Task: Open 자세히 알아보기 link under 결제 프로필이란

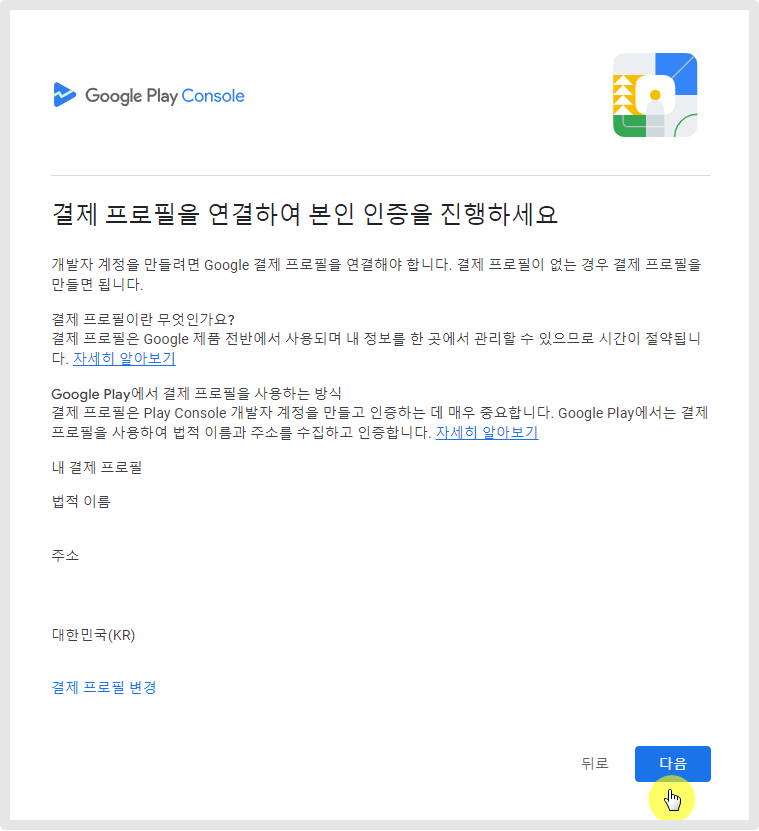Action: pyautogui.click(x=124, y=358)
